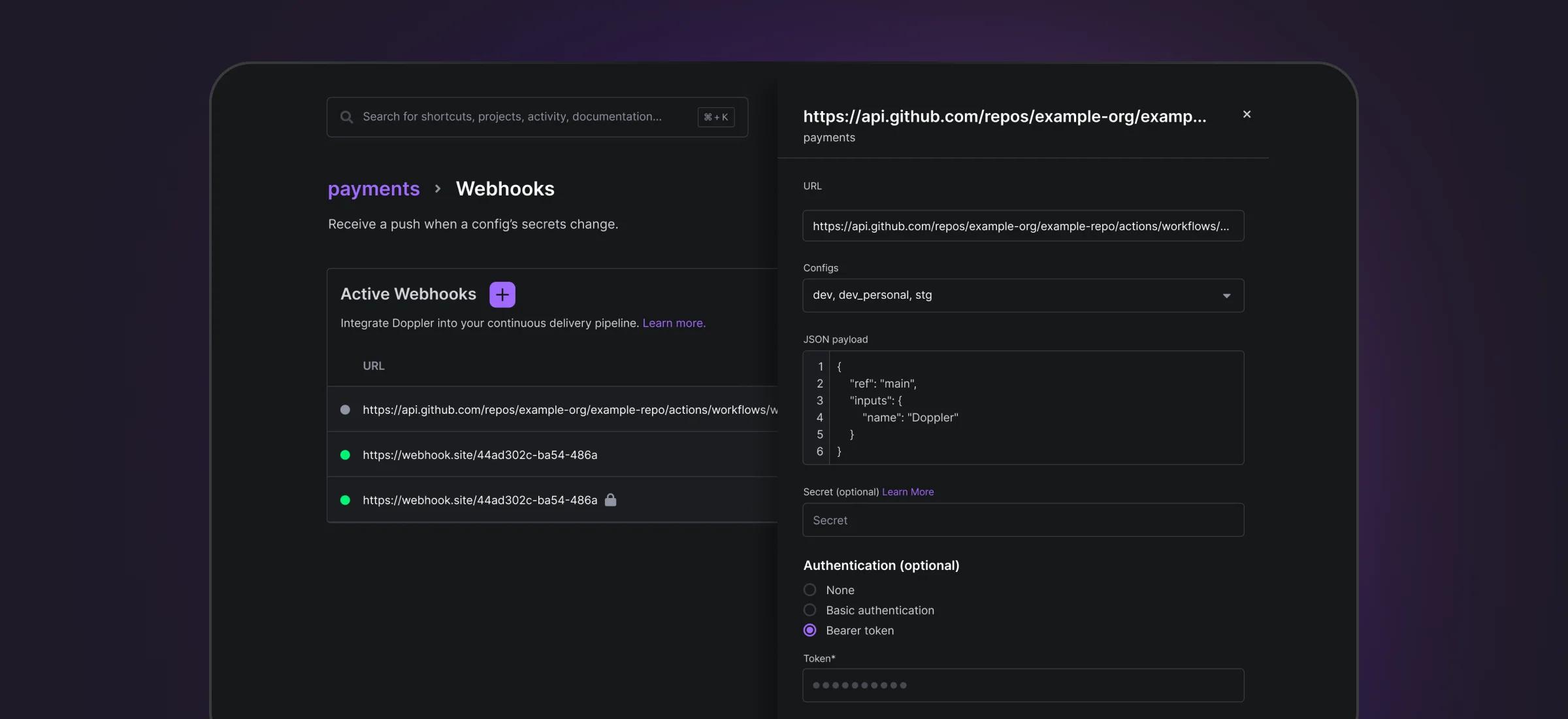
Task: Open the Configs dropdown
Action: tap(1006, 295)
